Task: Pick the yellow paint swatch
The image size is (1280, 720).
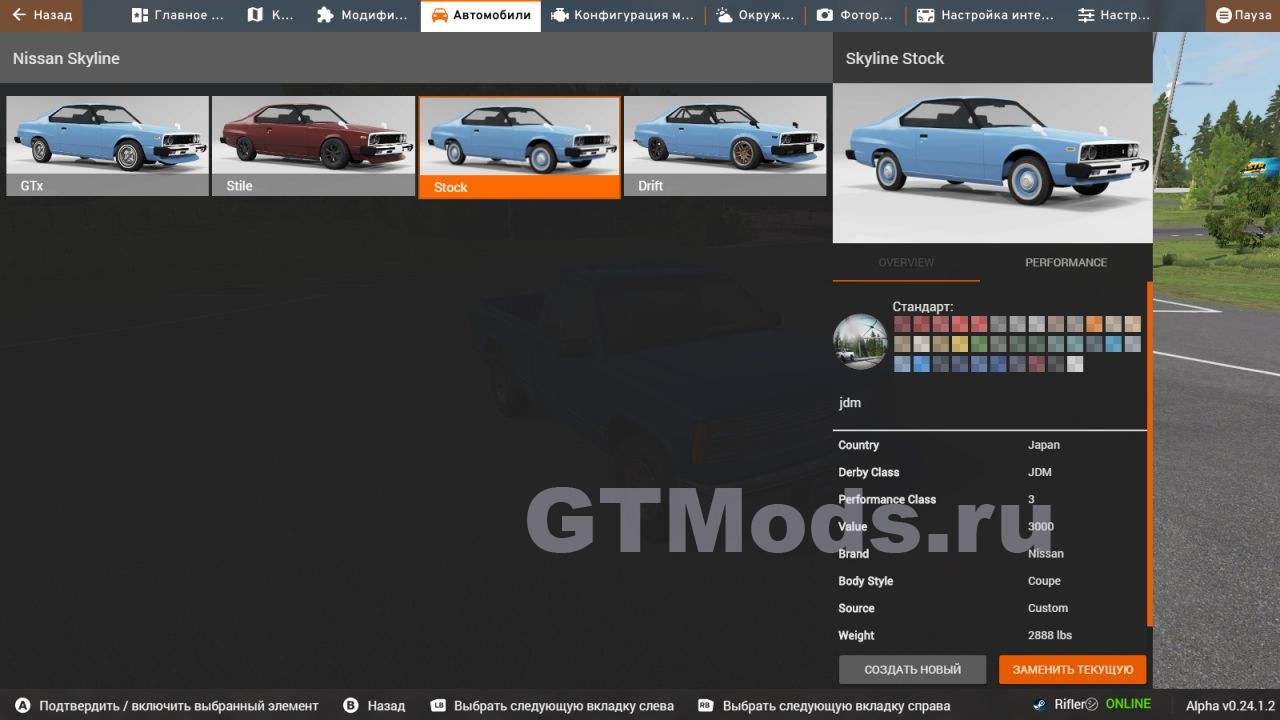Action: [960, 344]
